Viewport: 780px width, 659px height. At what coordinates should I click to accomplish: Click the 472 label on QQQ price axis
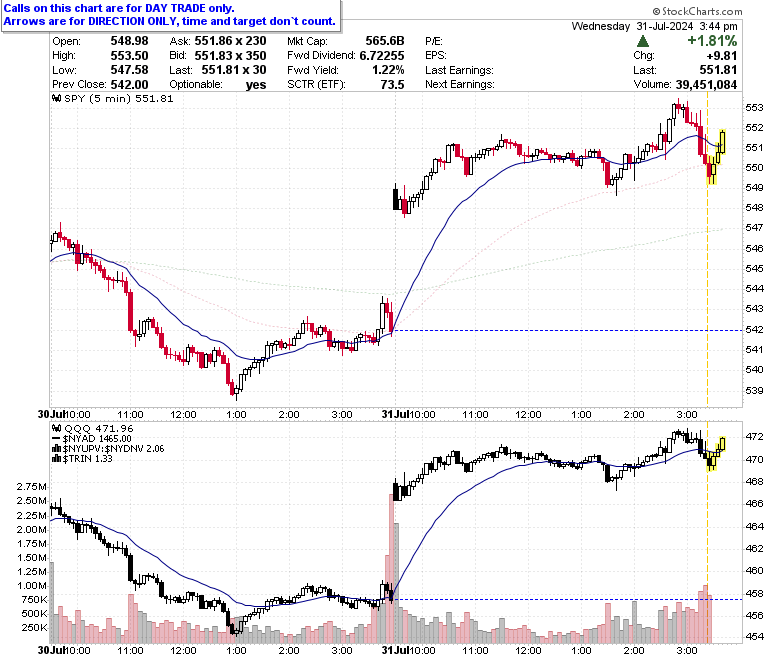pyautogui.click(x=754, y=437)
